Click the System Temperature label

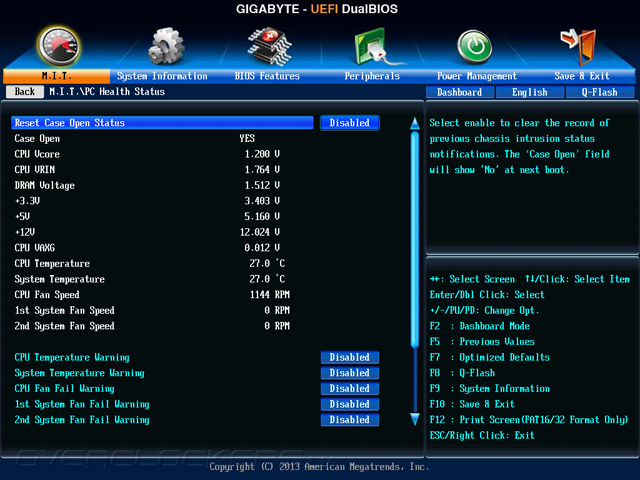pyautogui.click(x=60, y=279)
